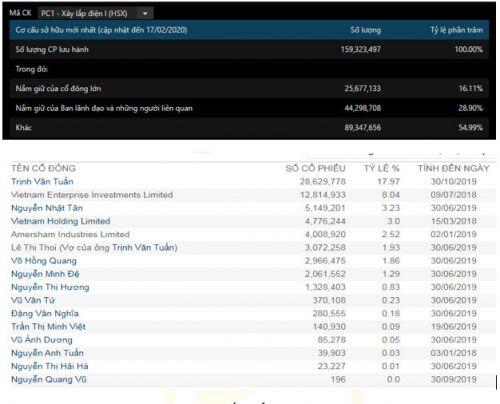This screenshot has height=404, width=500.
Task: Open shareholder Nguyễn Thị Hương link
Action: pos(50,287)
